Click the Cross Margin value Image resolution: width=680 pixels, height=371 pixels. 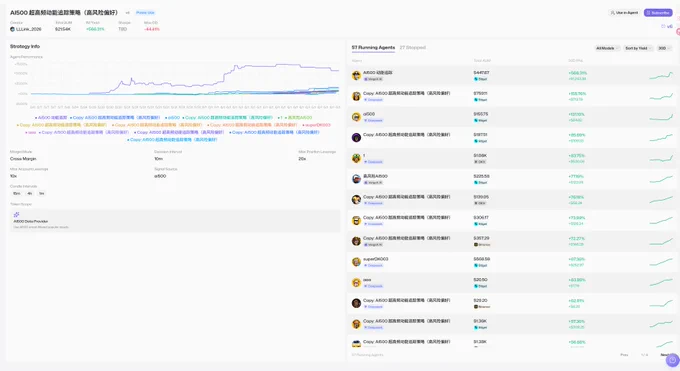click(x=23, y=159)
